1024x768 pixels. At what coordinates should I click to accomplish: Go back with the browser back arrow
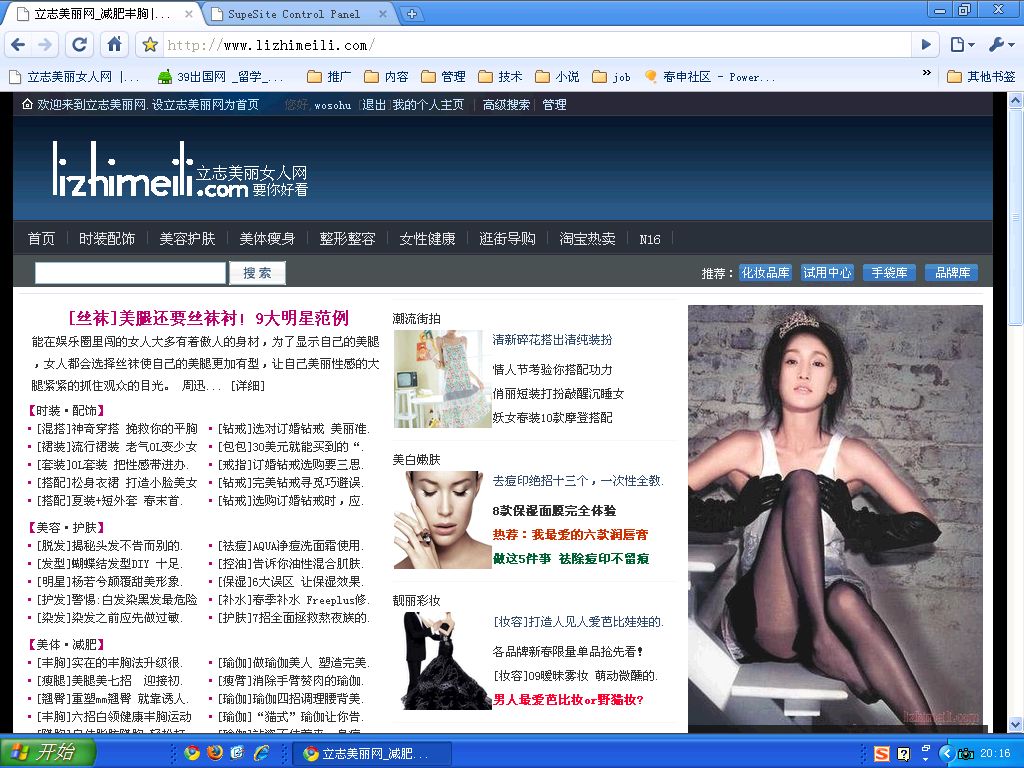tap(18, 45)
